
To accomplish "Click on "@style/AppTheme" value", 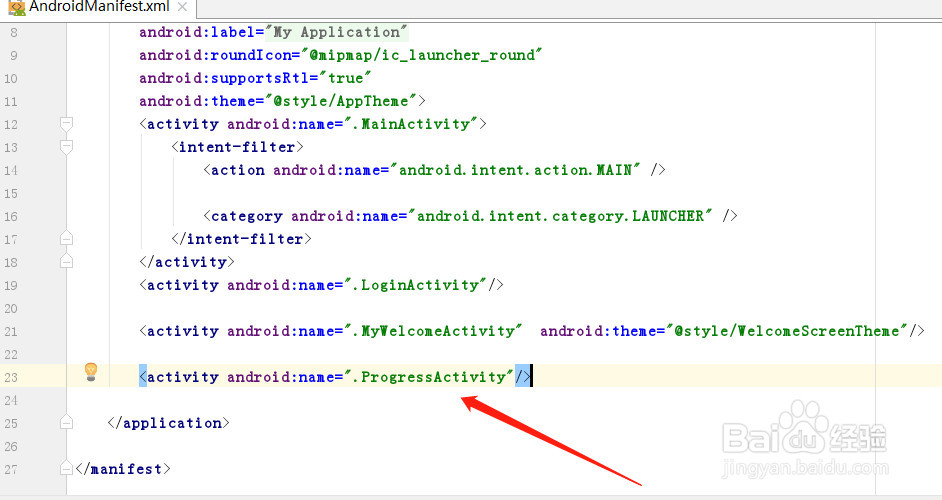I will point(341,101).
